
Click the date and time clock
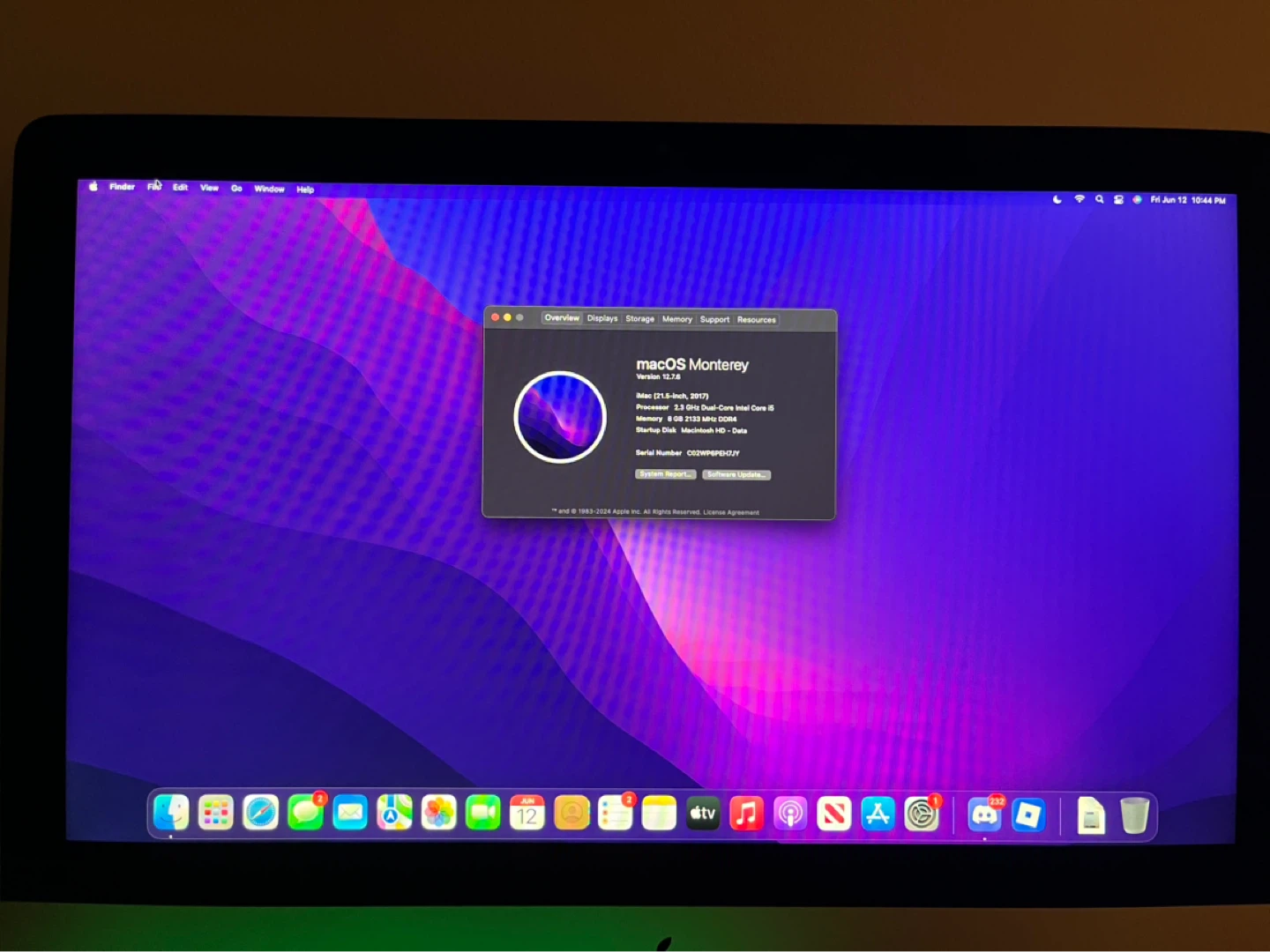coord(1188,200)
